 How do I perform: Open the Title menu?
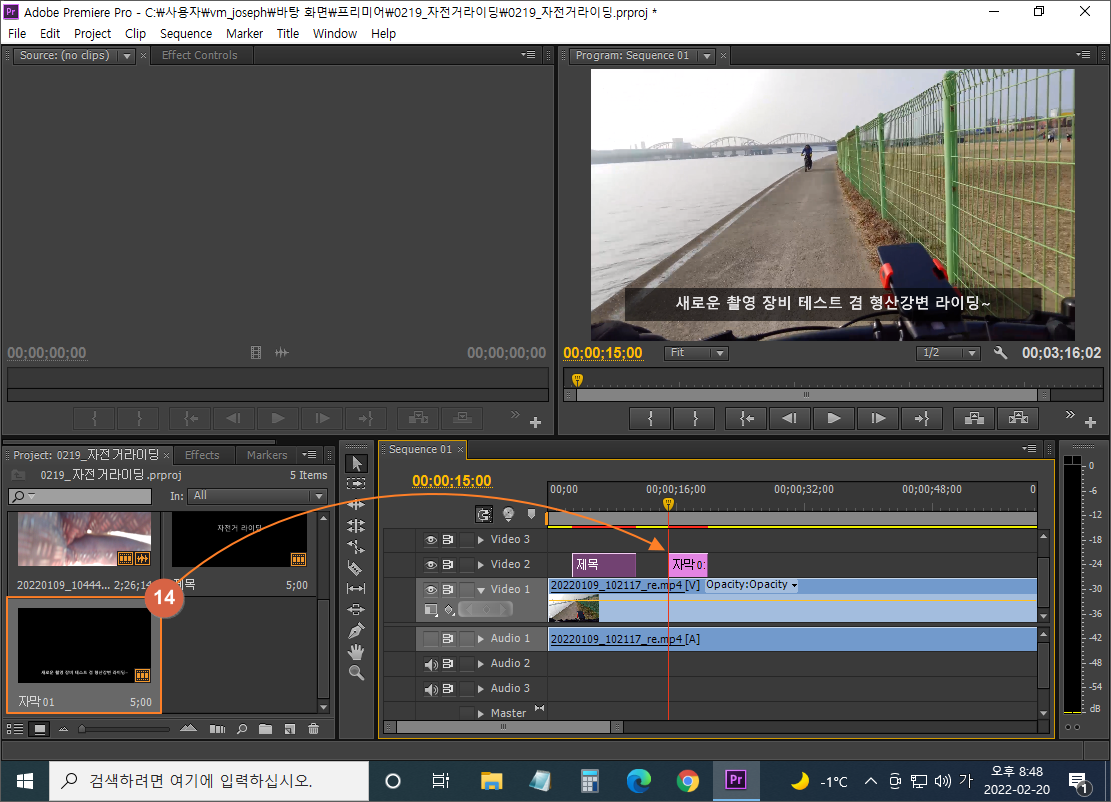coord(288,33)
